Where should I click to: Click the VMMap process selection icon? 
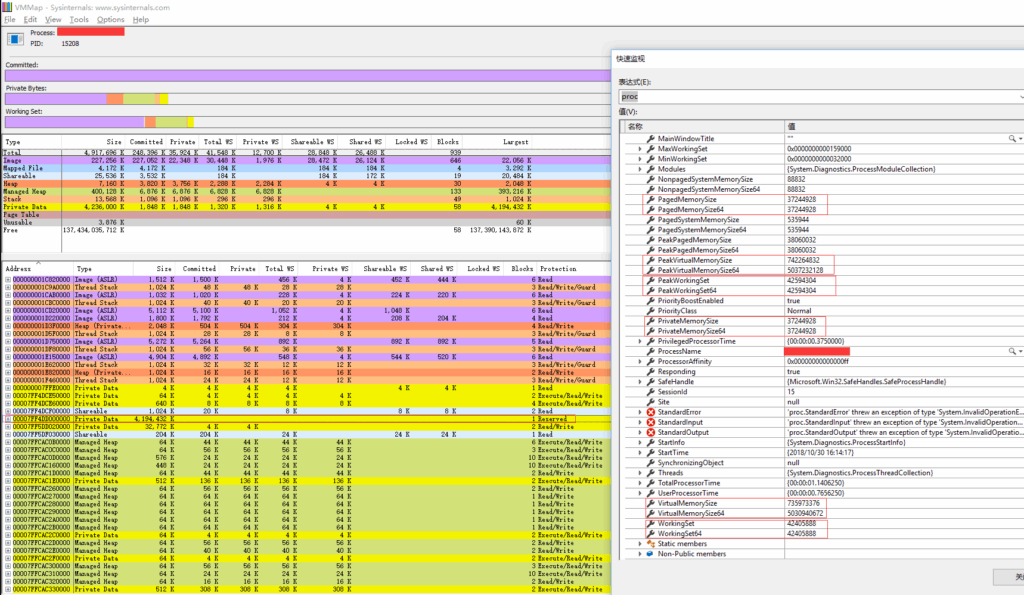pyautogui.click(x=15, y=39)
